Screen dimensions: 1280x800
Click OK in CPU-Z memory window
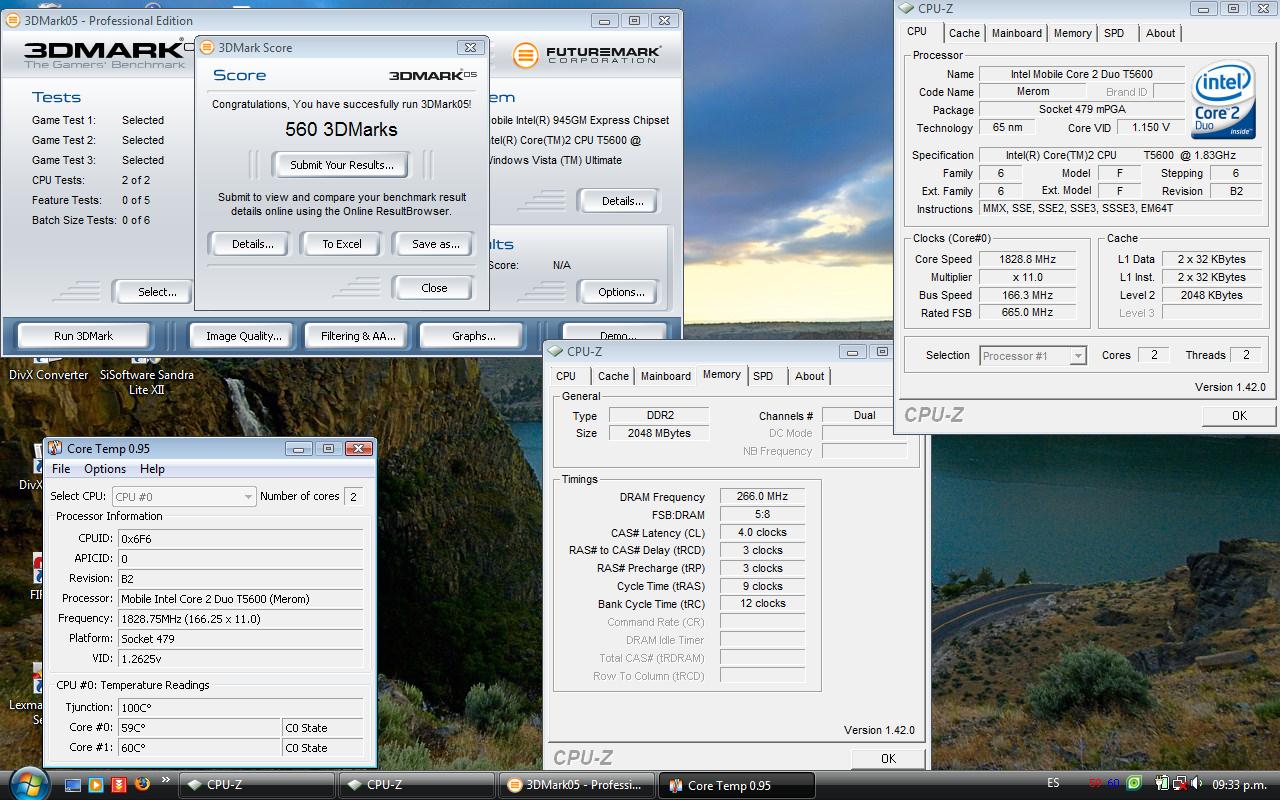[x=888, y=759]
